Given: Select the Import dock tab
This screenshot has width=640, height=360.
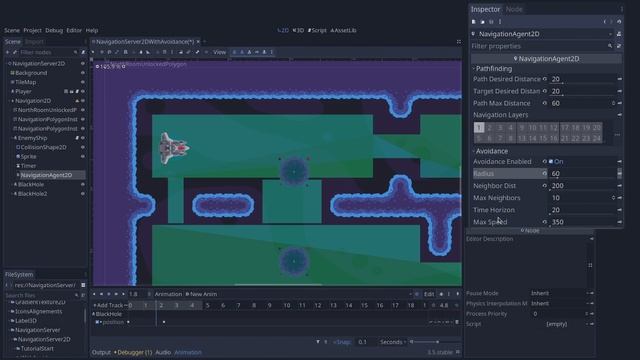Looking at the screenshot, I should (x=34, y=42).
